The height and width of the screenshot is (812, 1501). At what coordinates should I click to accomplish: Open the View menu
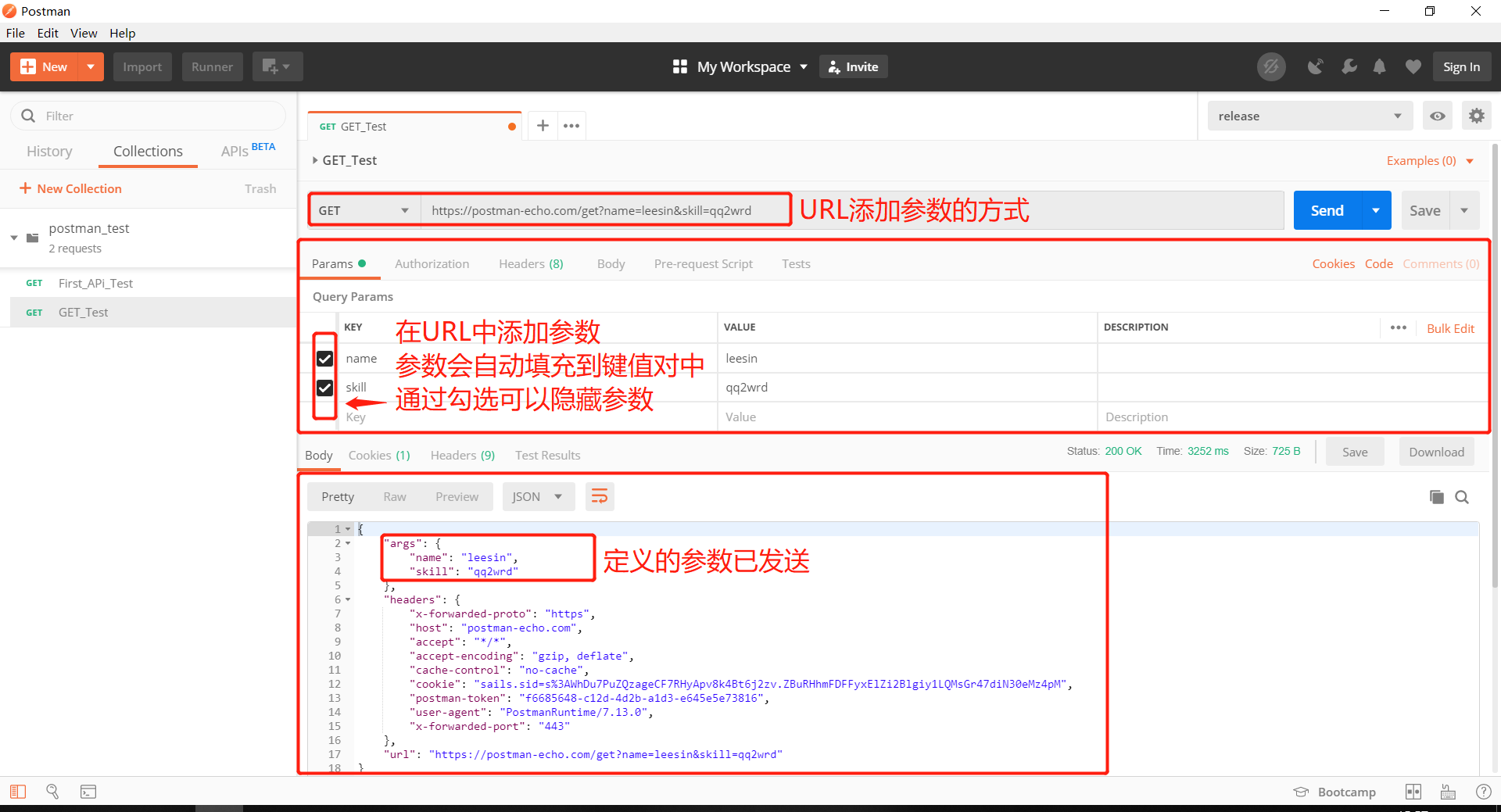(84, 33)
